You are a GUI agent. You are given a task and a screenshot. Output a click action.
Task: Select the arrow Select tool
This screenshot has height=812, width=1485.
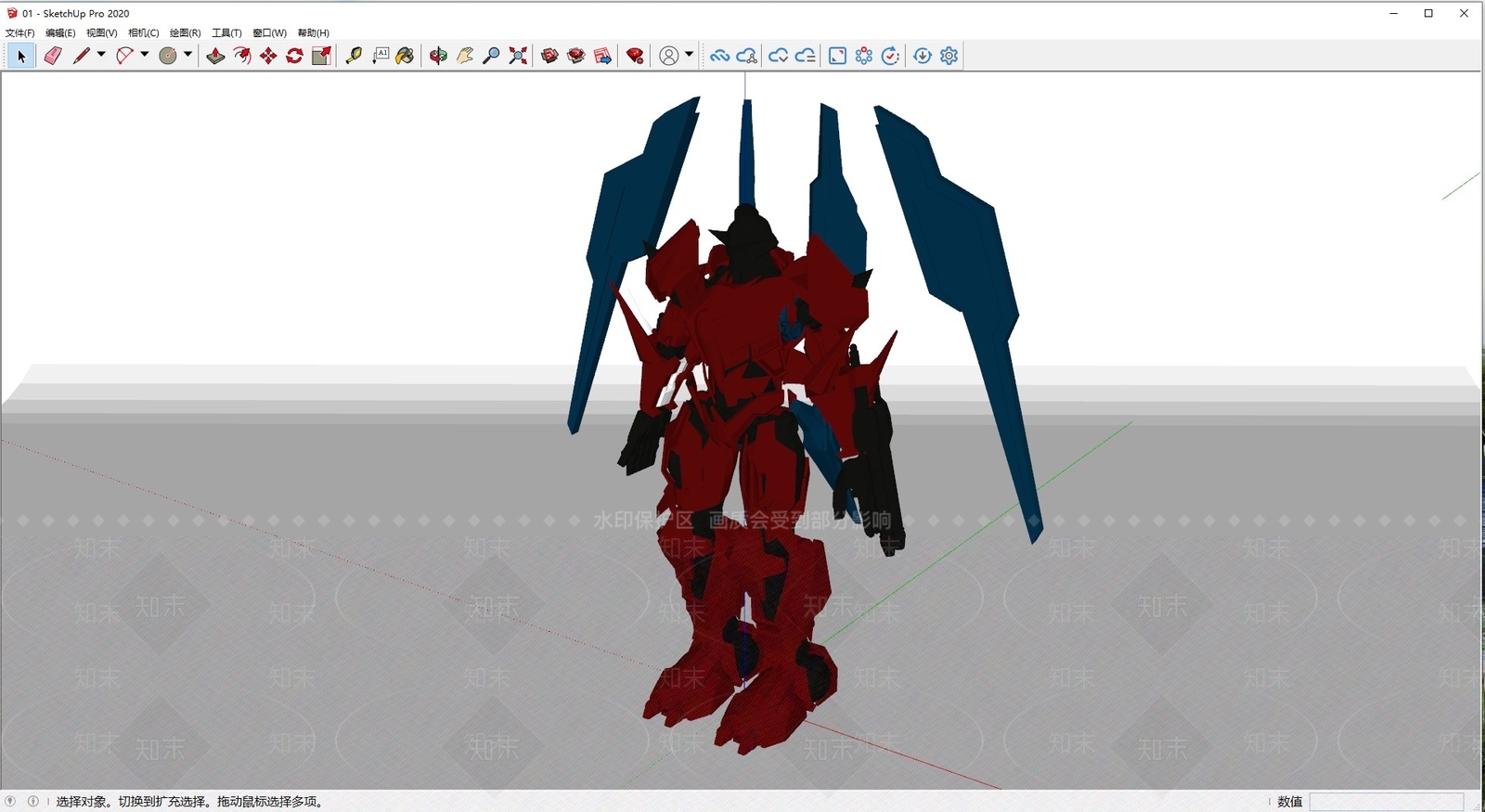pyautogui.click(x=21, y=56)
